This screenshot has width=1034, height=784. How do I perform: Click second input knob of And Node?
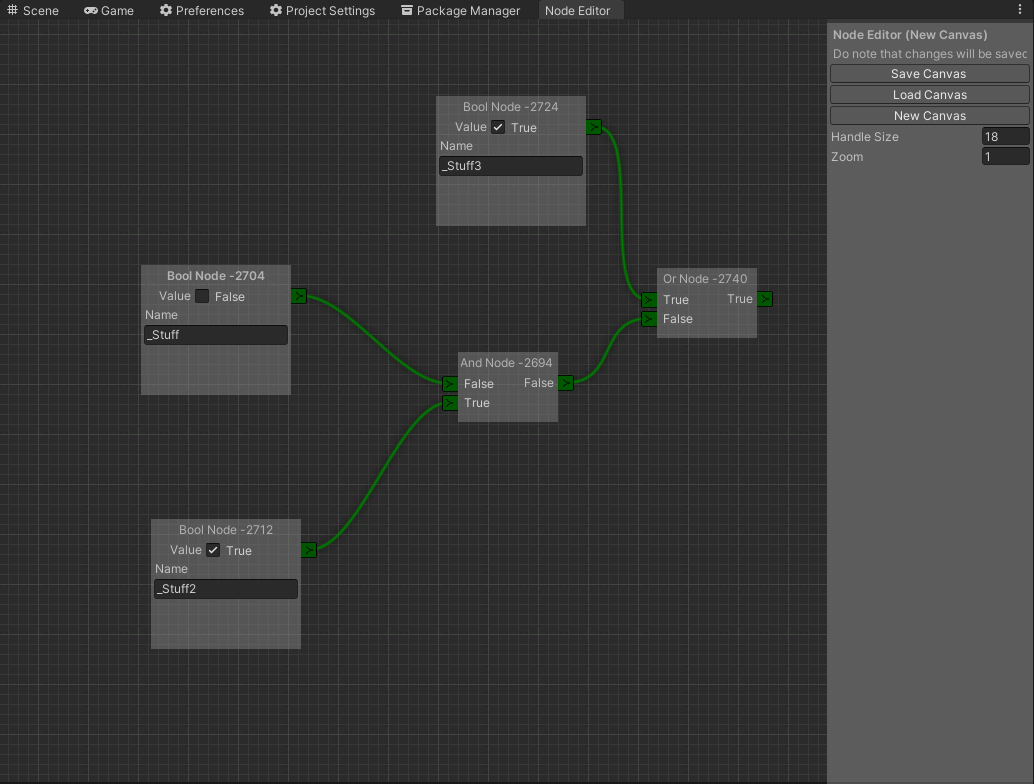[x=450, y=403]
